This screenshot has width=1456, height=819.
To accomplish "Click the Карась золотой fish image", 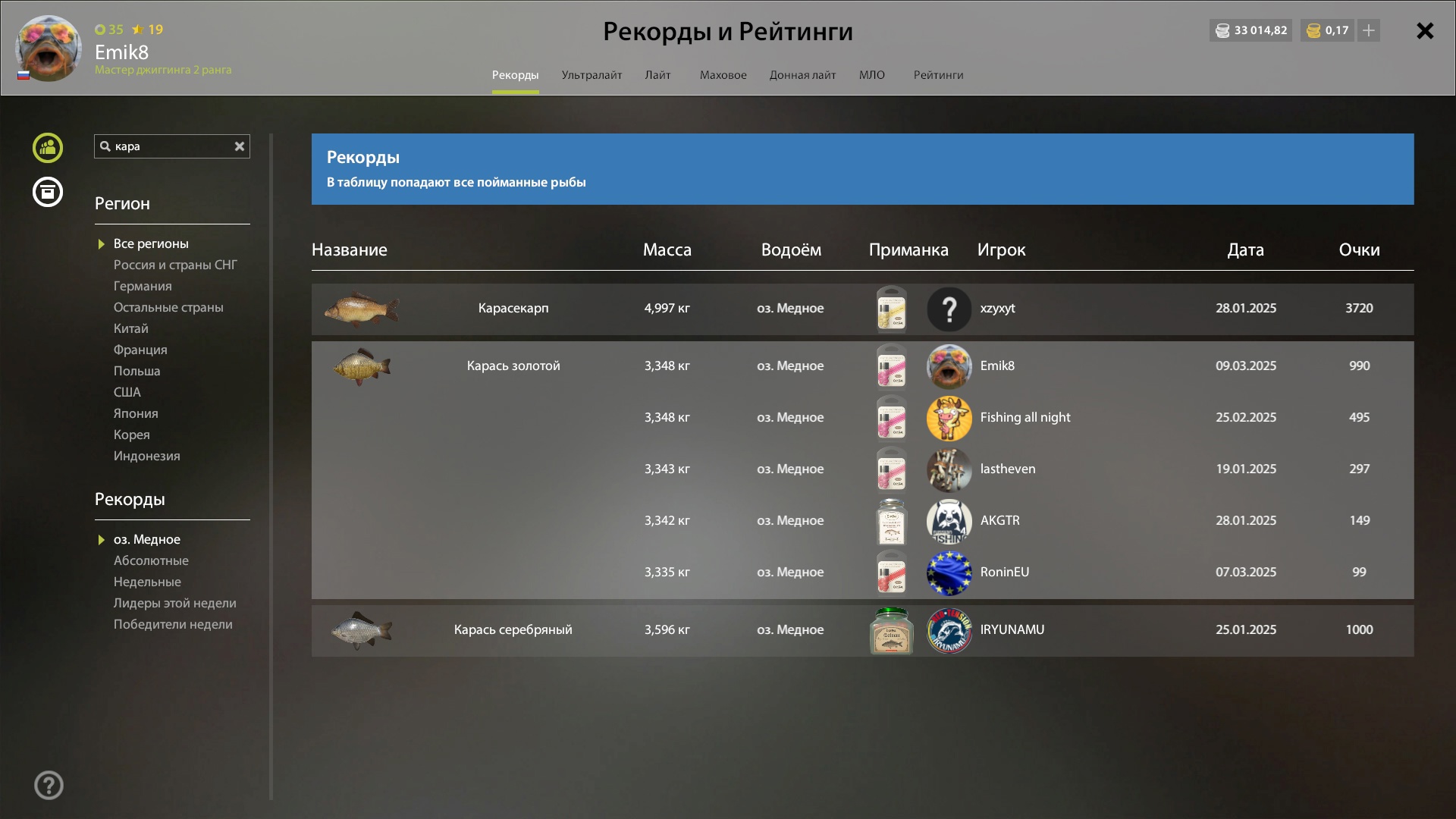I will (x=362, y=366).
